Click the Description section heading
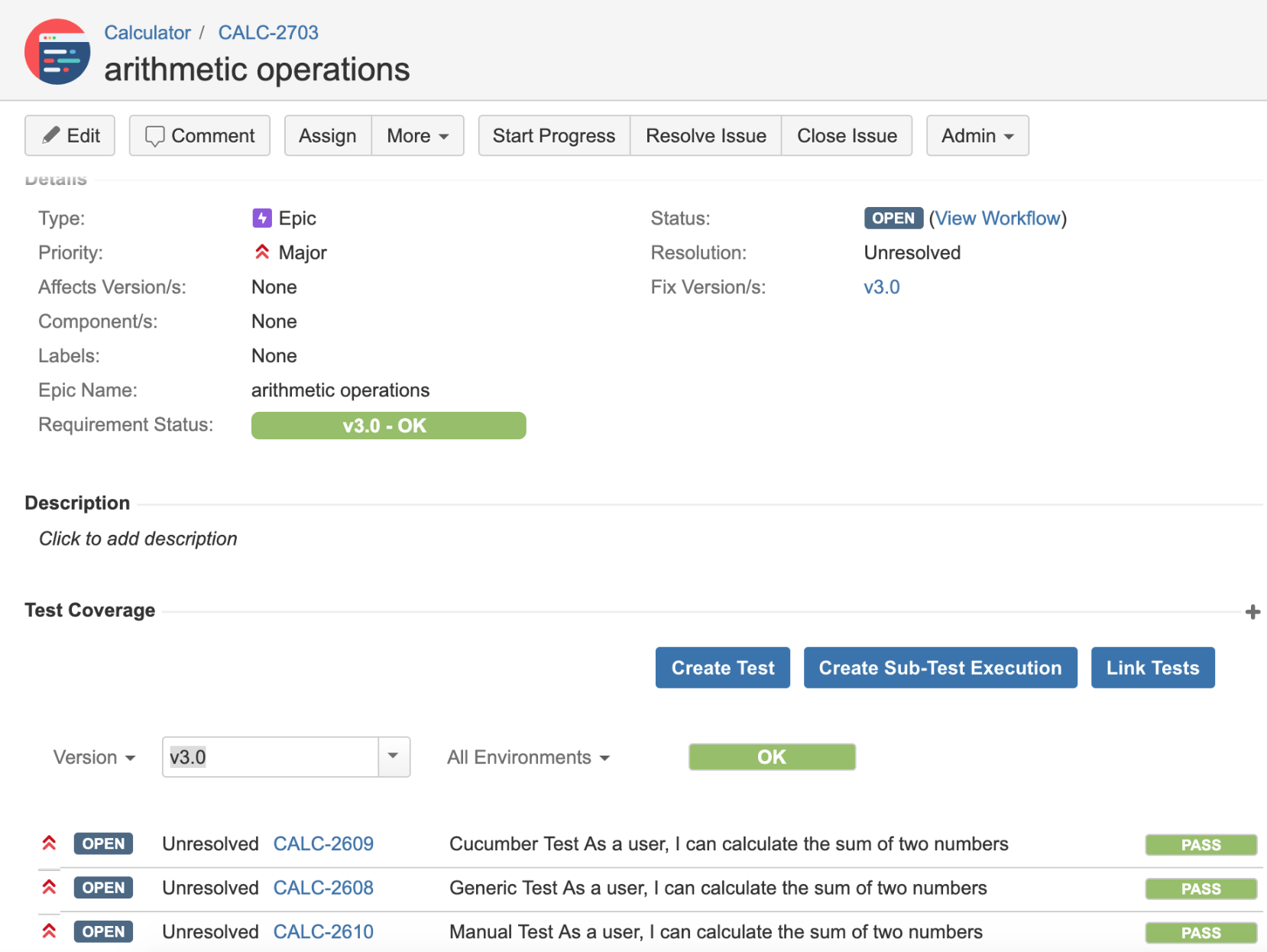 [x=77, y=503]
